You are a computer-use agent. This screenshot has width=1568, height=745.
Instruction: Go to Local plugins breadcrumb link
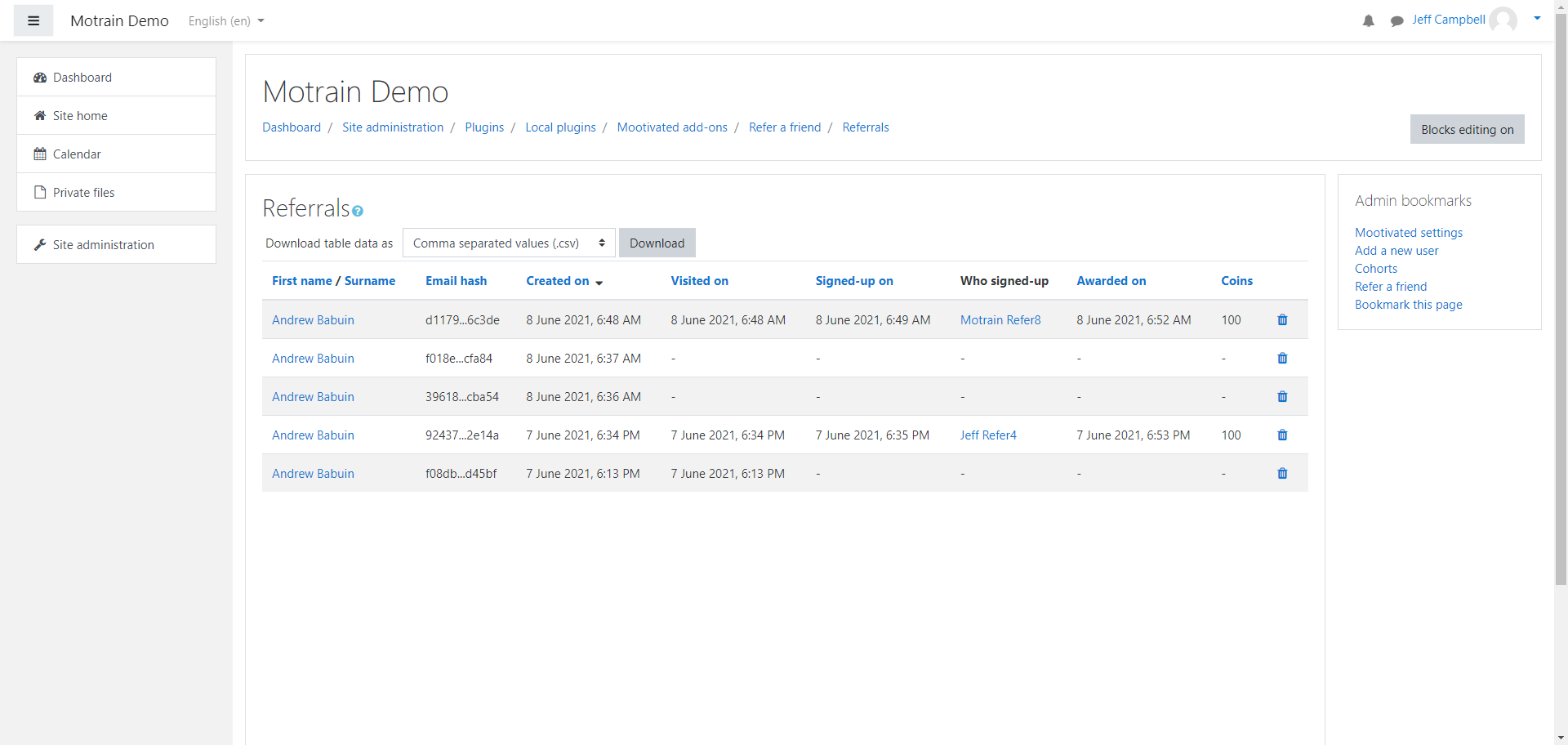point(560,127)
